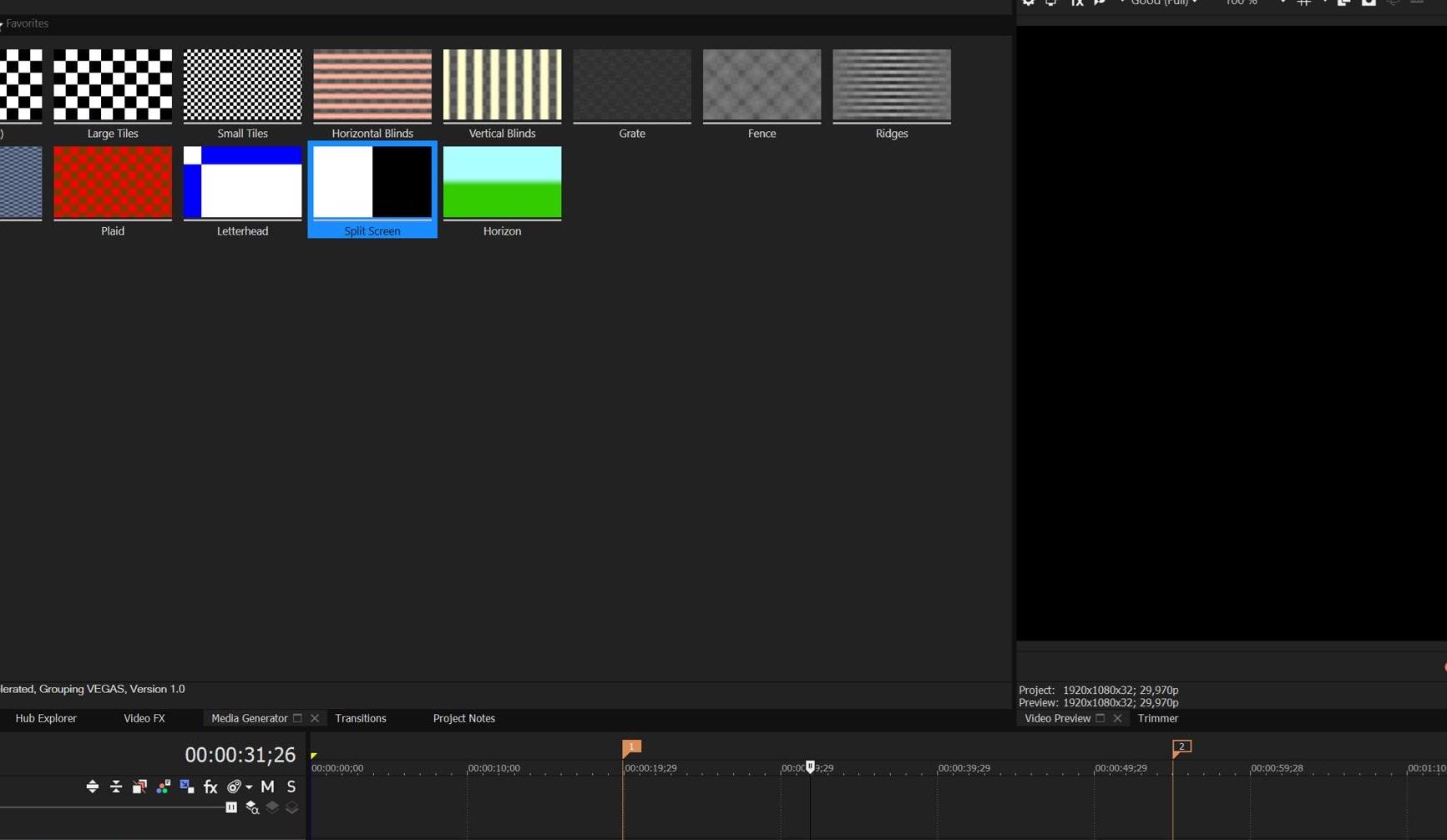Image resolution: width=1447 pixels, height=840 pixels.
Task: Open the color grading track icon
Action: pyautogui.click(x=164, y=787)
